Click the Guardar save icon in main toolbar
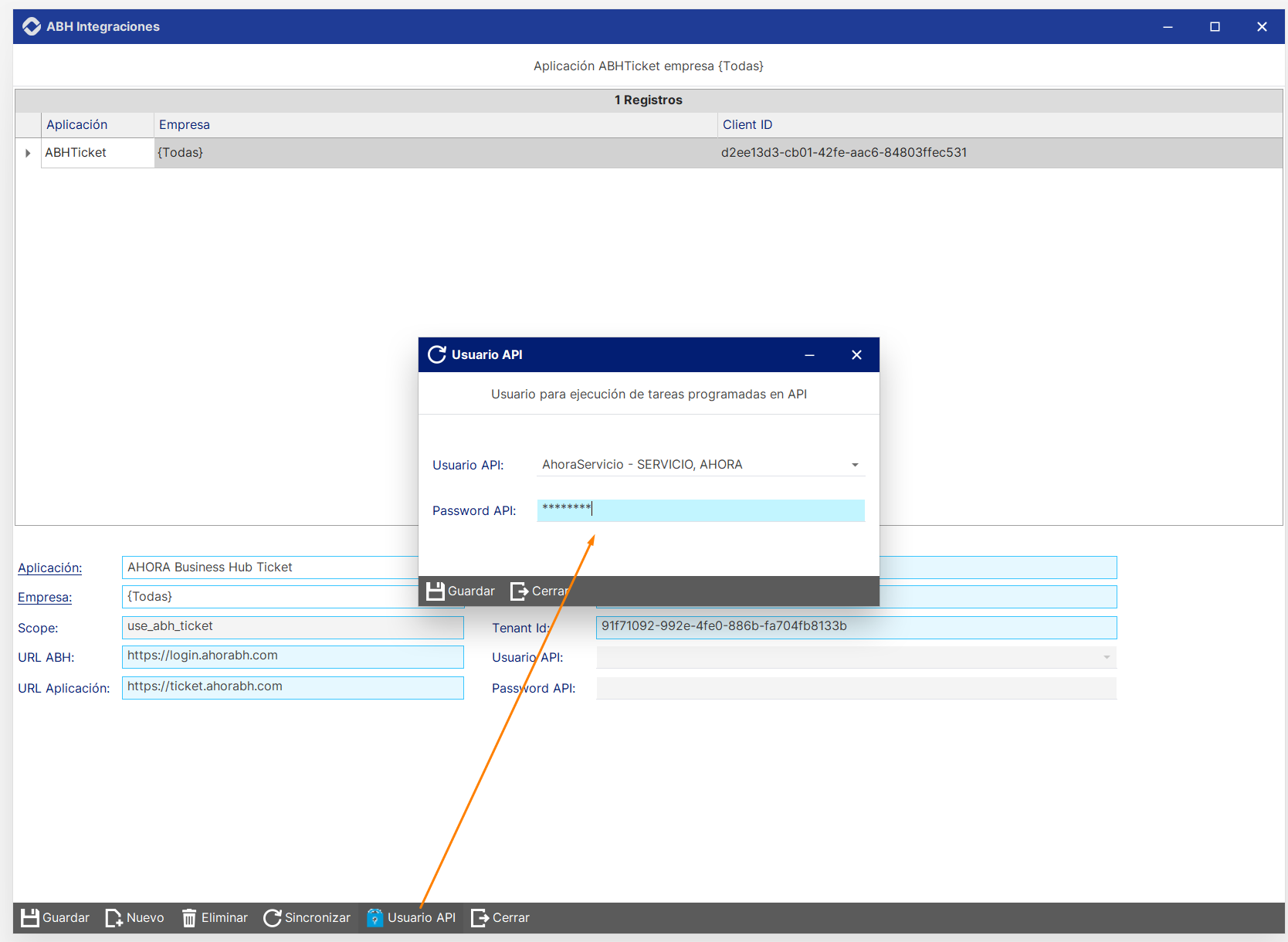1288x942 pixels. pos(29,917)
